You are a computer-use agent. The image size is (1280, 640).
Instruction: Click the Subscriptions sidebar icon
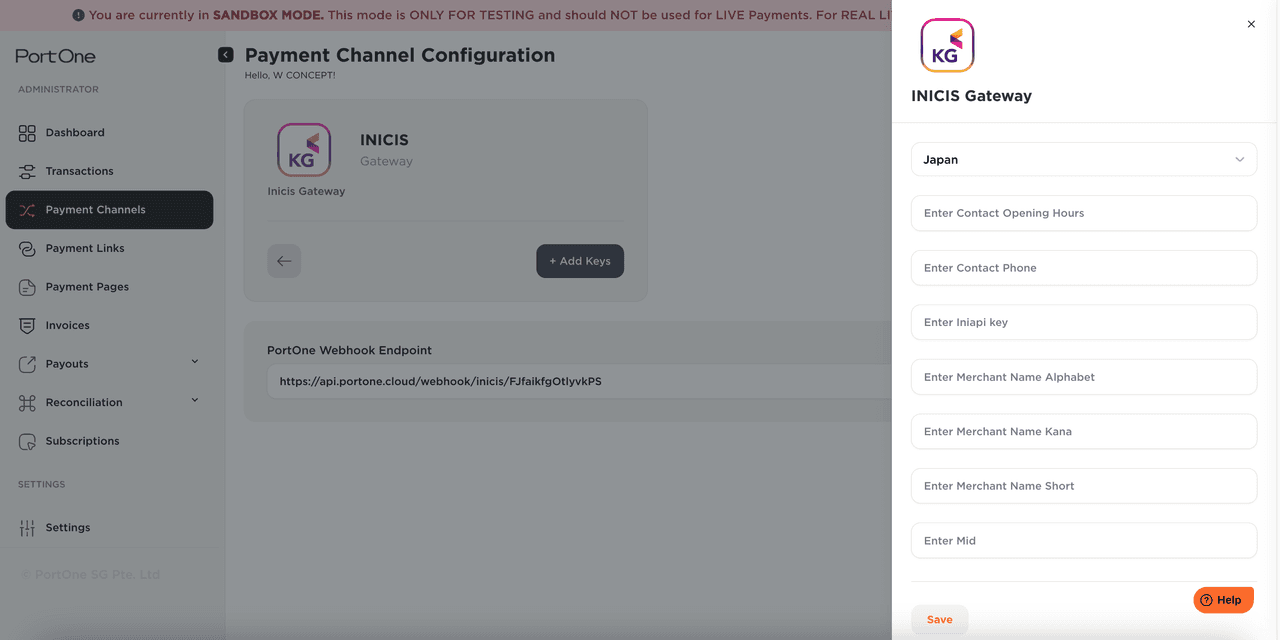[27, 441]
